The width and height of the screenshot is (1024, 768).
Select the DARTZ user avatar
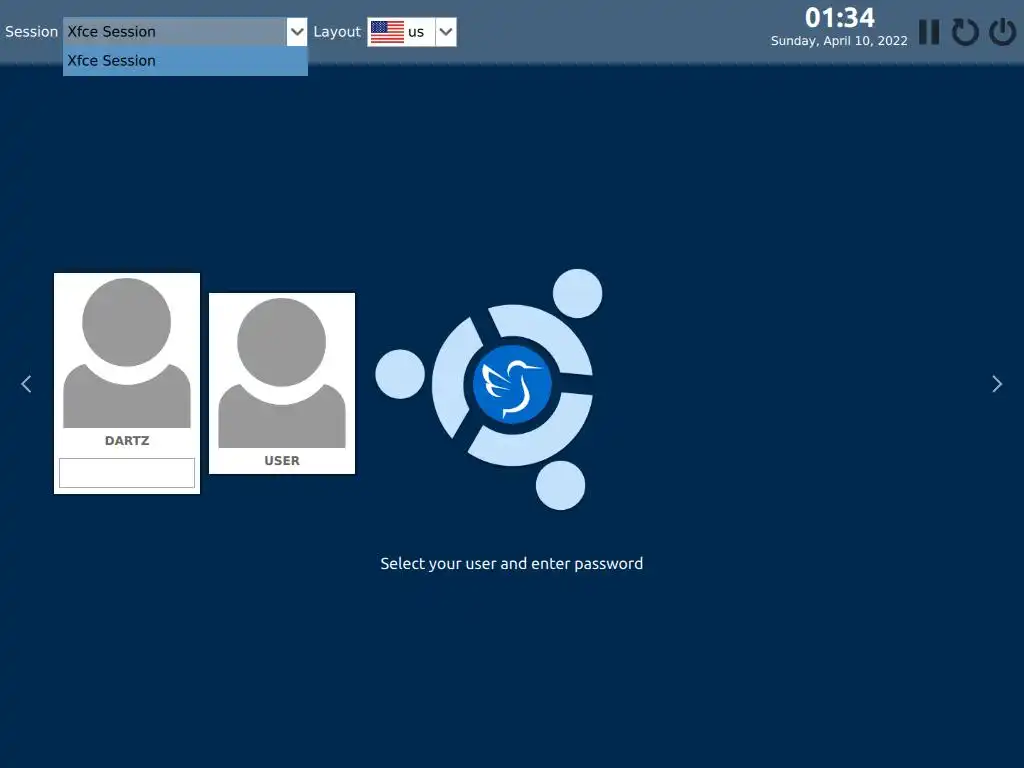pyautogui.click(x=127, y=353)
